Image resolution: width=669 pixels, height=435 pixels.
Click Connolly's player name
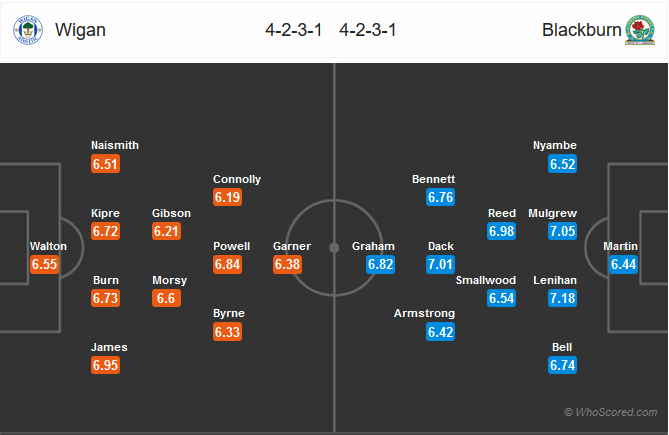[237, 179]
